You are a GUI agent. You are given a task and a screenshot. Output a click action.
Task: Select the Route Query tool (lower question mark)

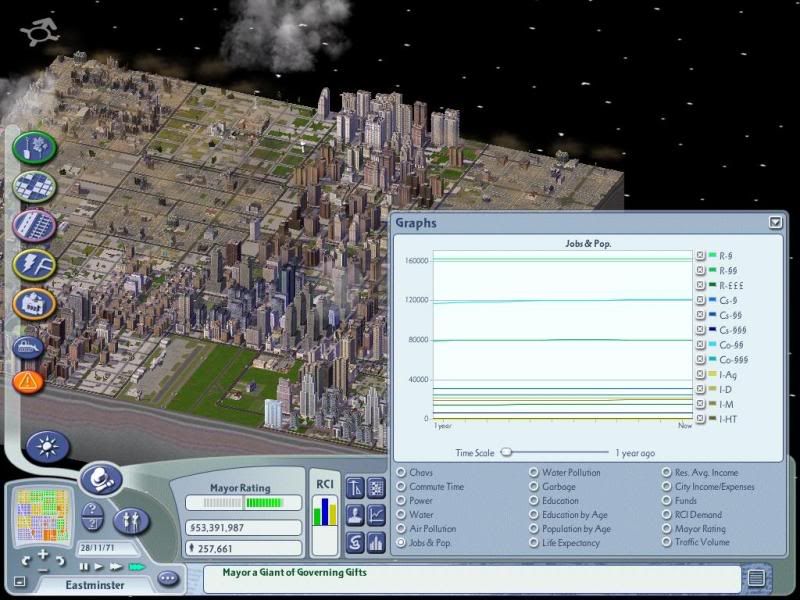[92, 523]
